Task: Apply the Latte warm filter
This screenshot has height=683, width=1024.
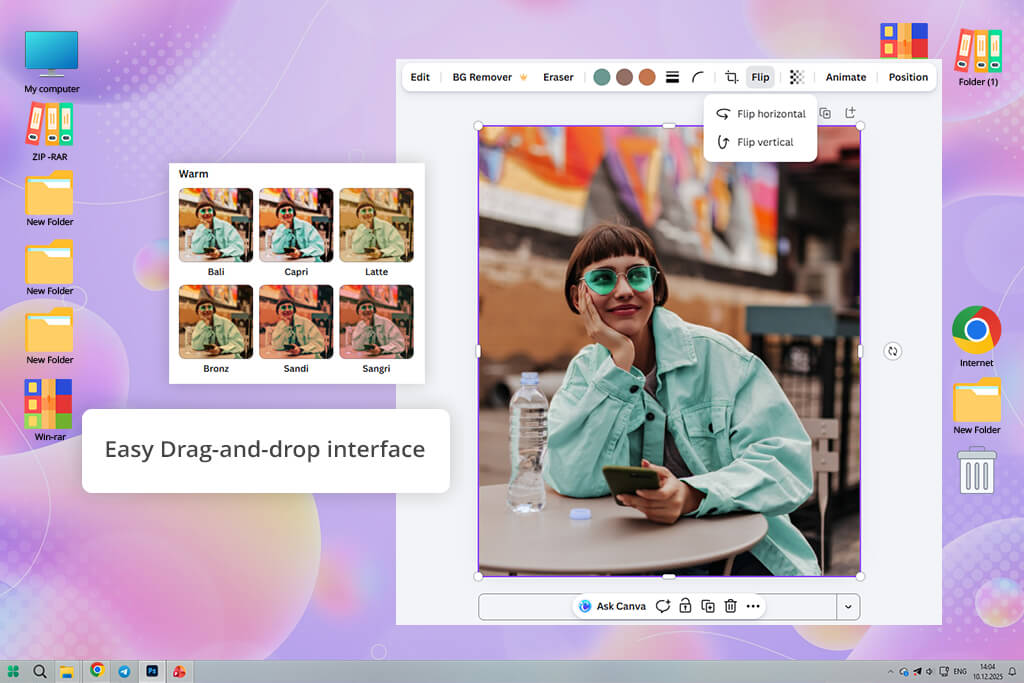Action: tap(376, 225)
